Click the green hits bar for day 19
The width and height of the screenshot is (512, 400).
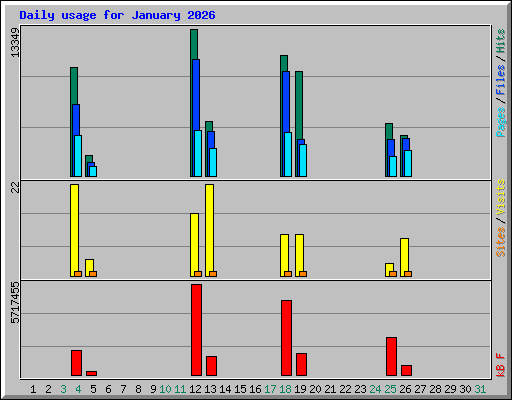pos(299,105)
